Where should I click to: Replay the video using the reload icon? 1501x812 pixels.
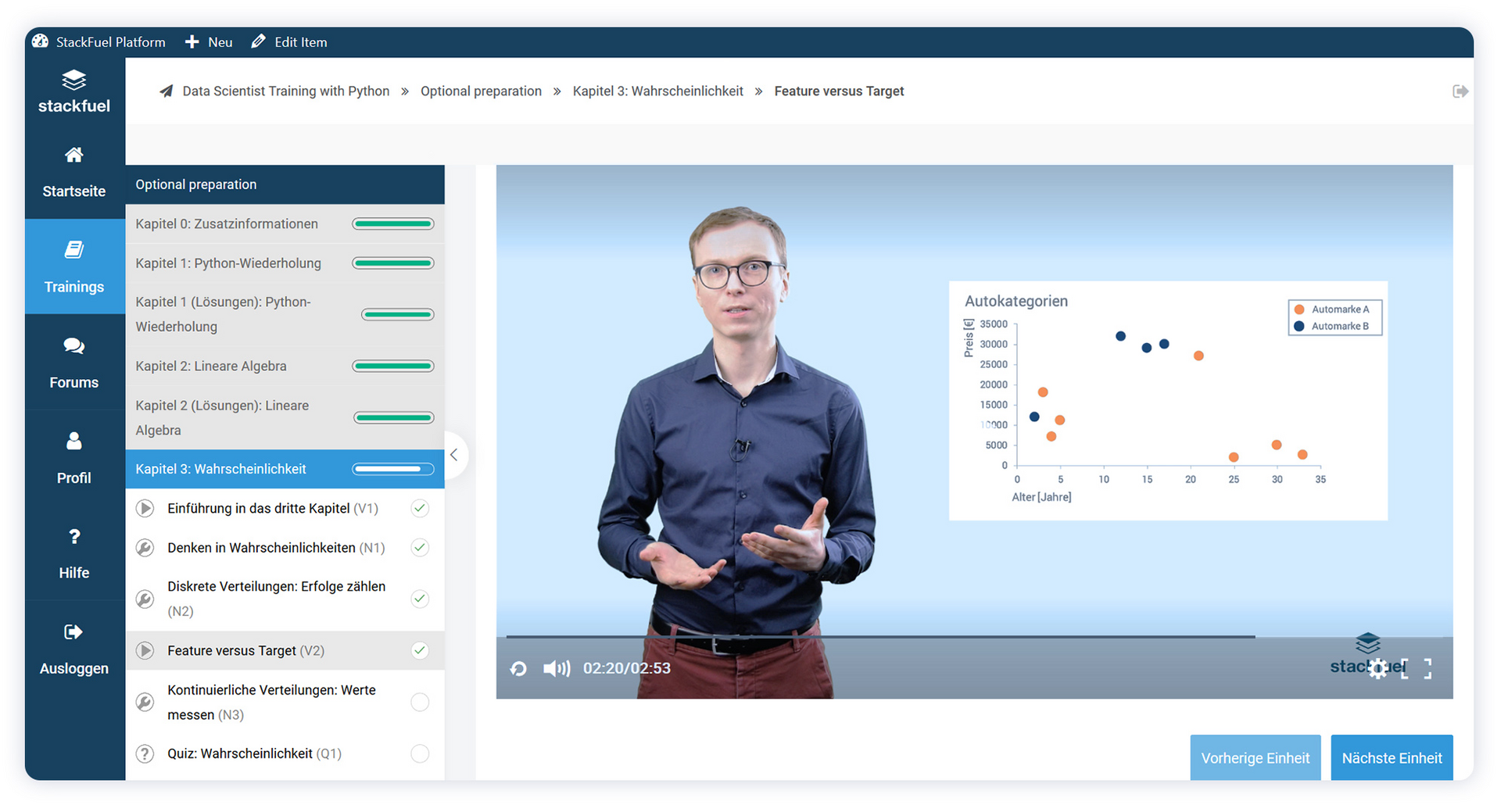518,668
